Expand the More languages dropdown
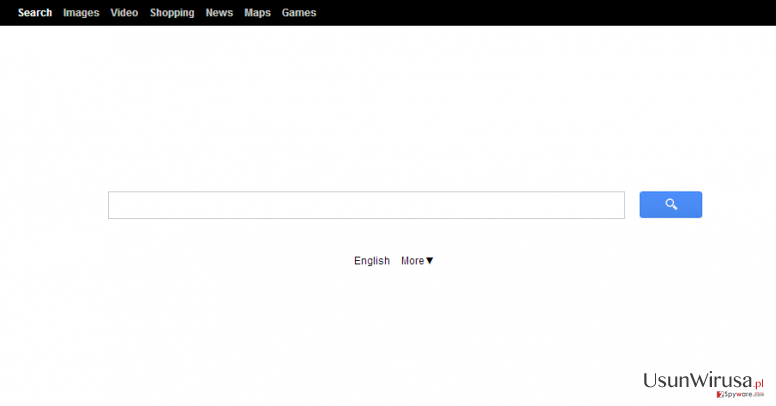The width and height of the screenshot is (776, 406). click(417, 261)
